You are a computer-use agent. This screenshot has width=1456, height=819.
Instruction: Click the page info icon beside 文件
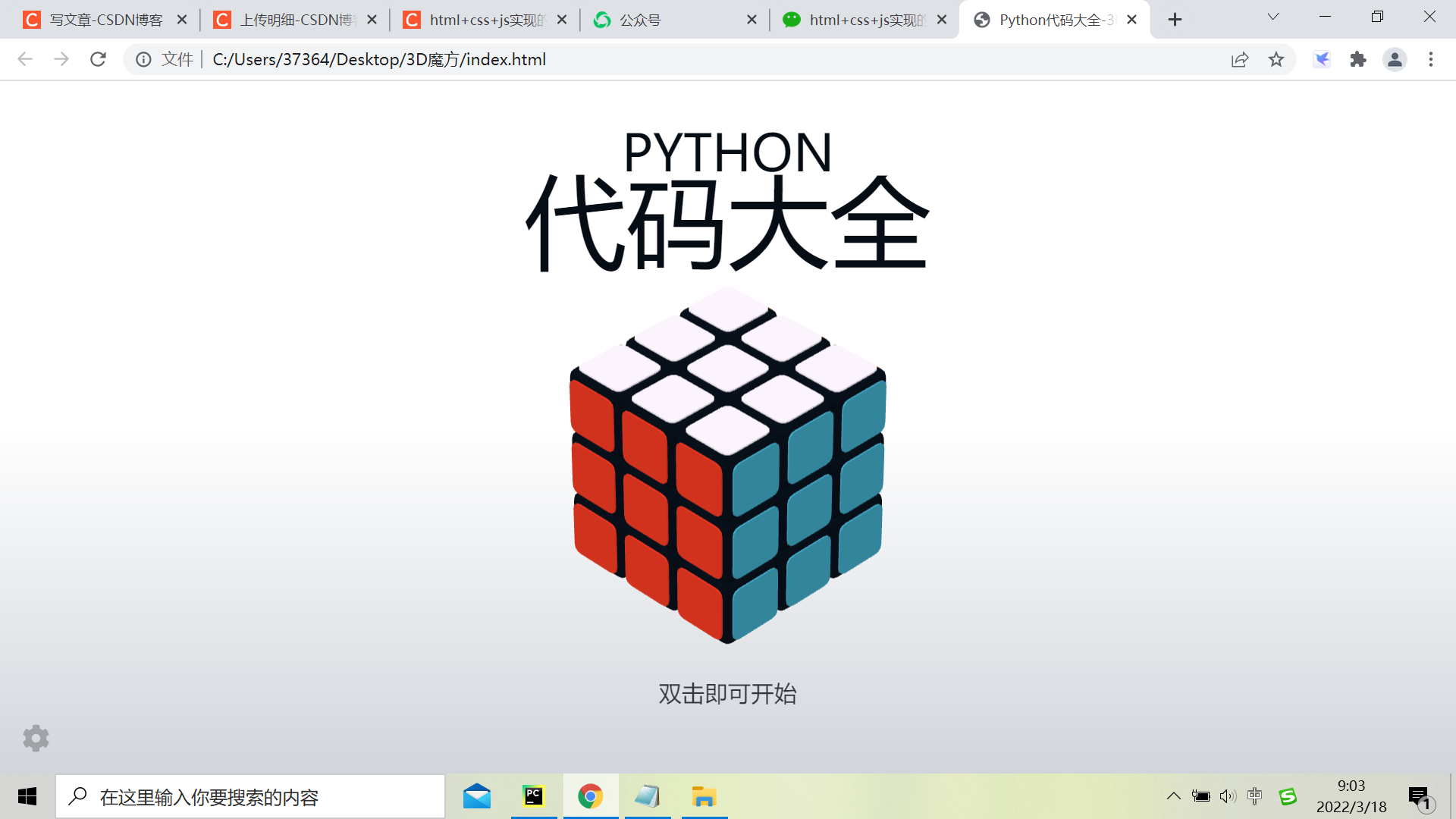(x=144, y=59)
